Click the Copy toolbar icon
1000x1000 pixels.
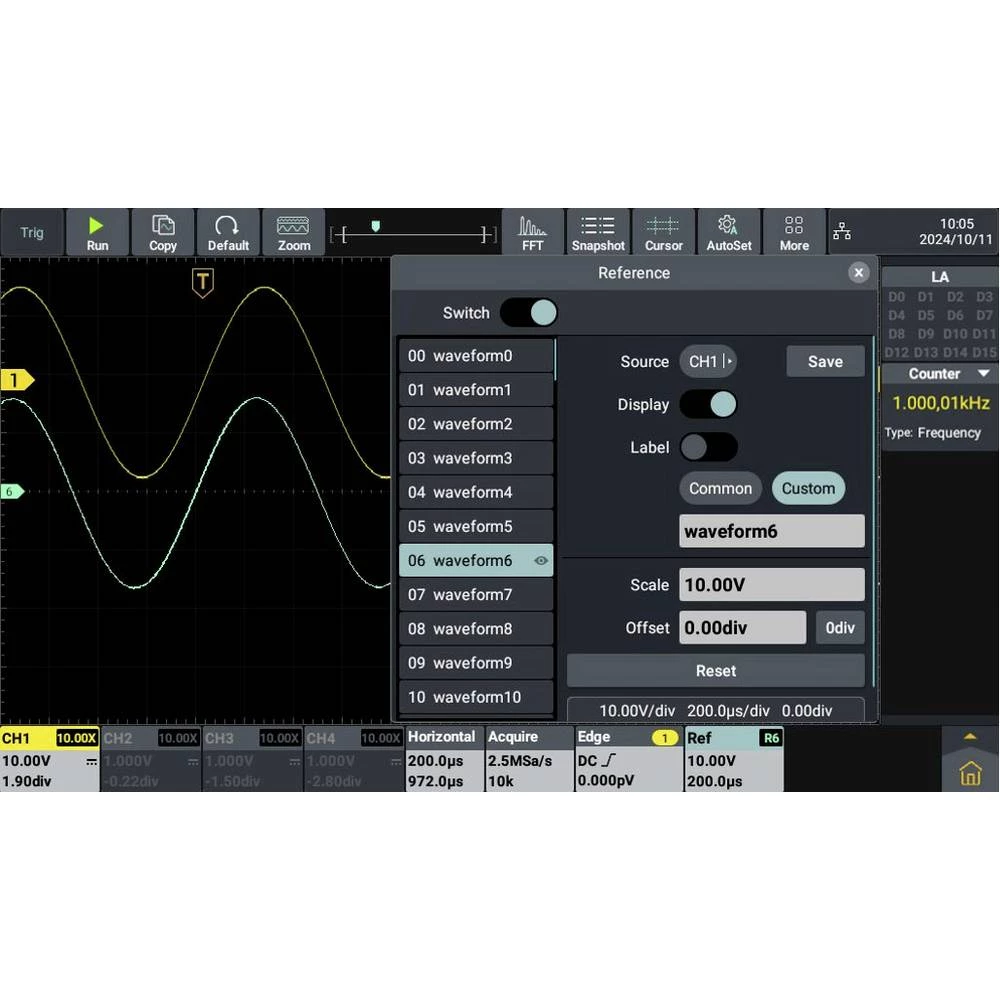pyautogui.click(x=162, y=233)
